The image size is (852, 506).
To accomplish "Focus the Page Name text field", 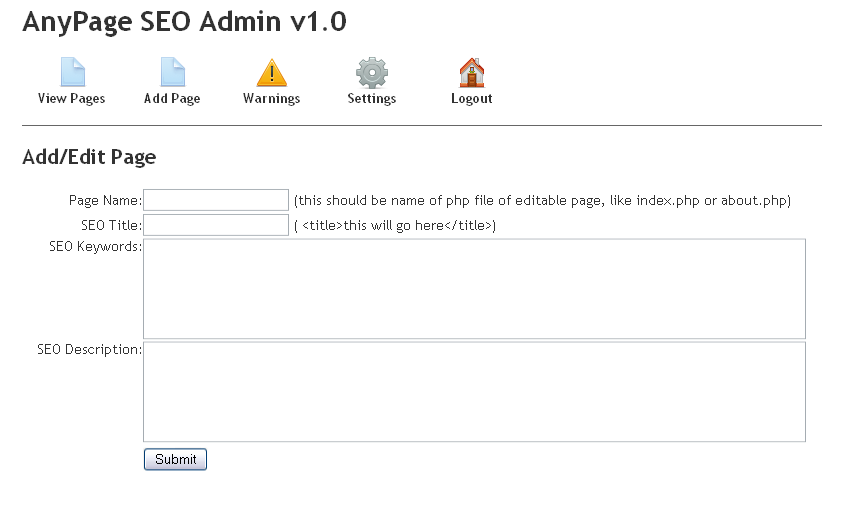I will pyautogui.click(x=216, y=200).
